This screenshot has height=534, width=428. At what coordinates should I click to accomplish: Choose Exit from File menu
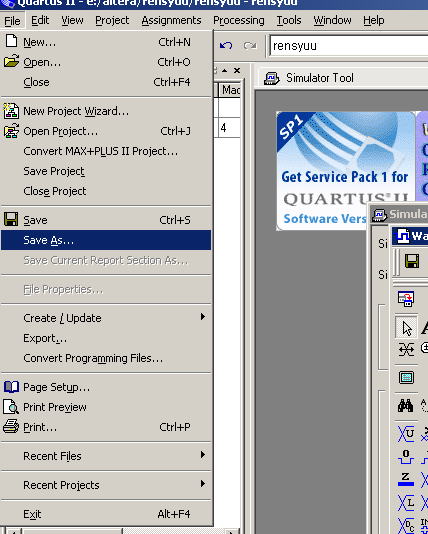(106, 514)
